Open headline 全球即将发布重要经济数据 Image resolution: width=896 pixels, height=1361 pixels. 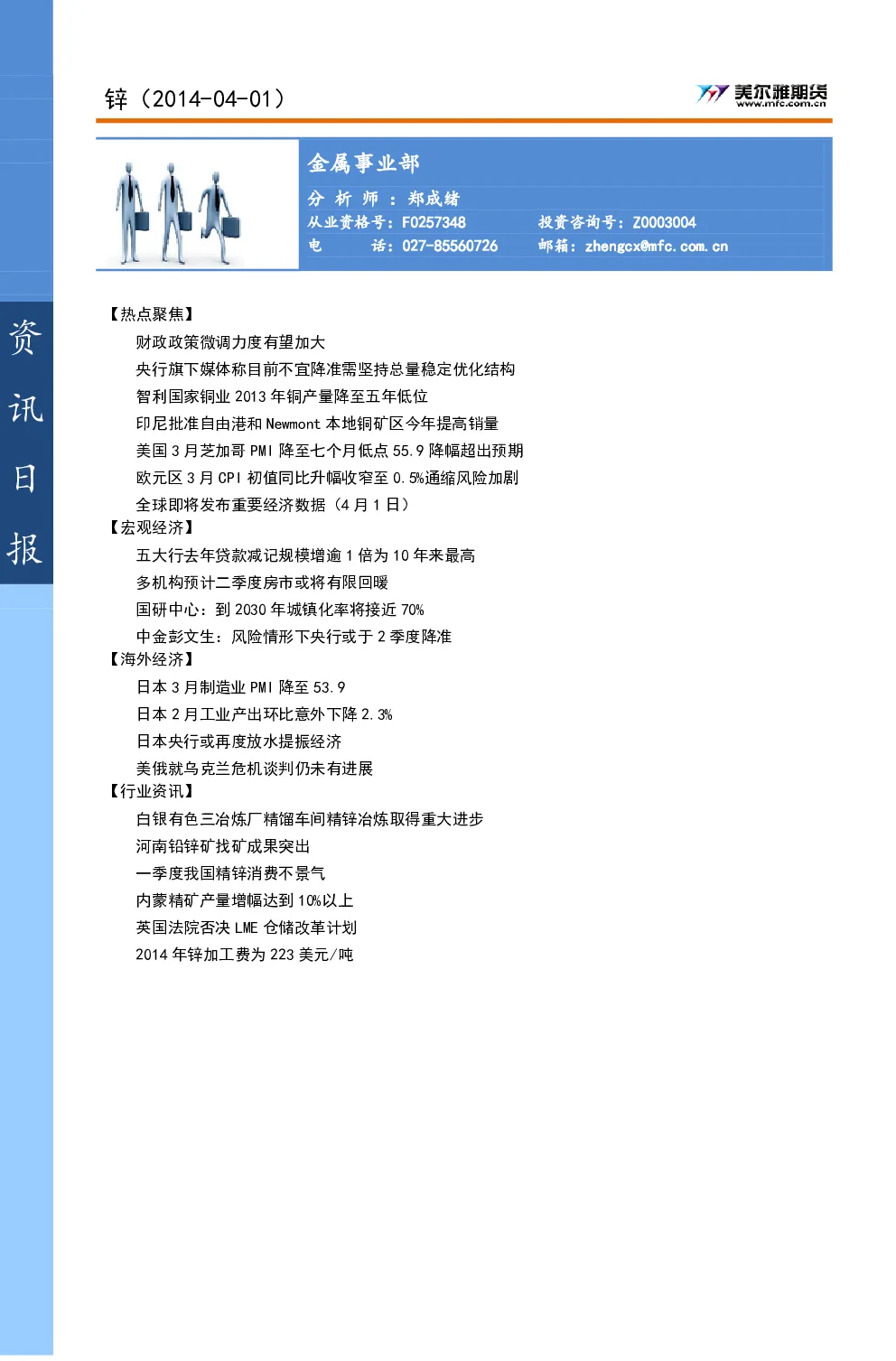click(275, 505)
